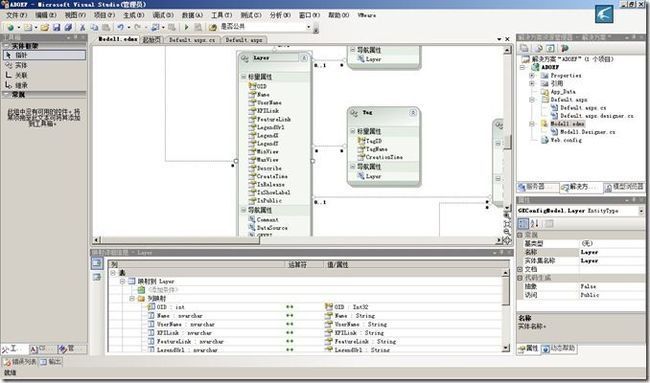Click the pan/move diagram icon at designer corner
650x383 pixels.
(x=507, y=240)
